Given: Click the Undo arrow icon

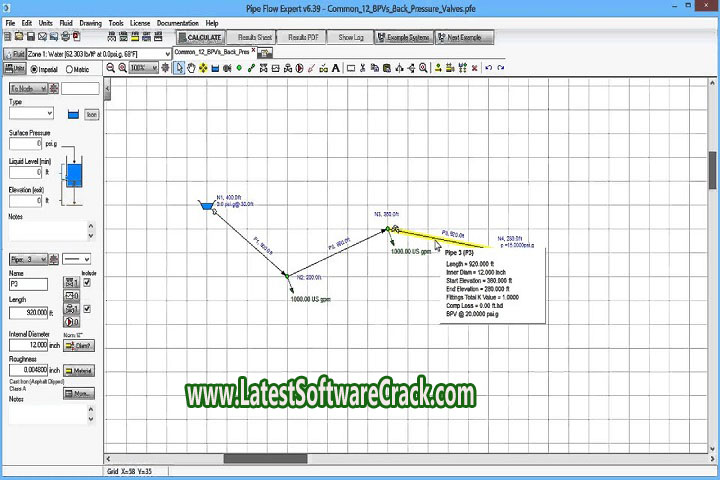Looking at the screenshot, I should pos(489,68).
